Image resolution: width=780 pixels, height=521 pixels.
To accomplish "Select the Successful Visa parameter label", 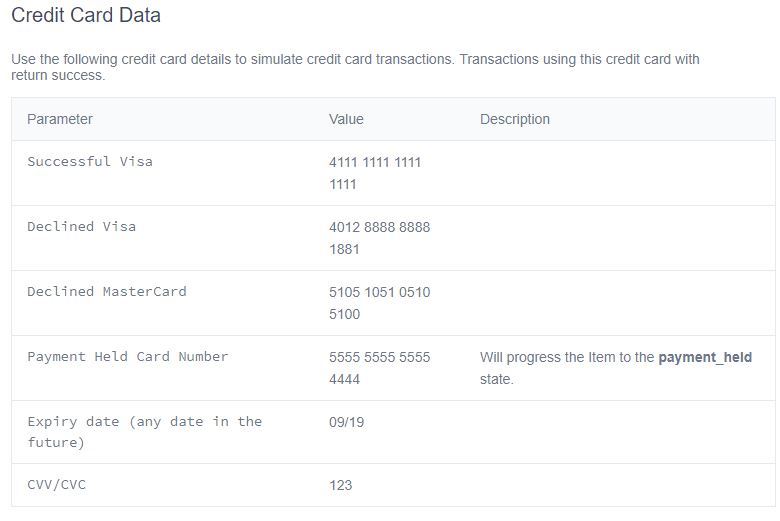I will [x=90, y=161].
